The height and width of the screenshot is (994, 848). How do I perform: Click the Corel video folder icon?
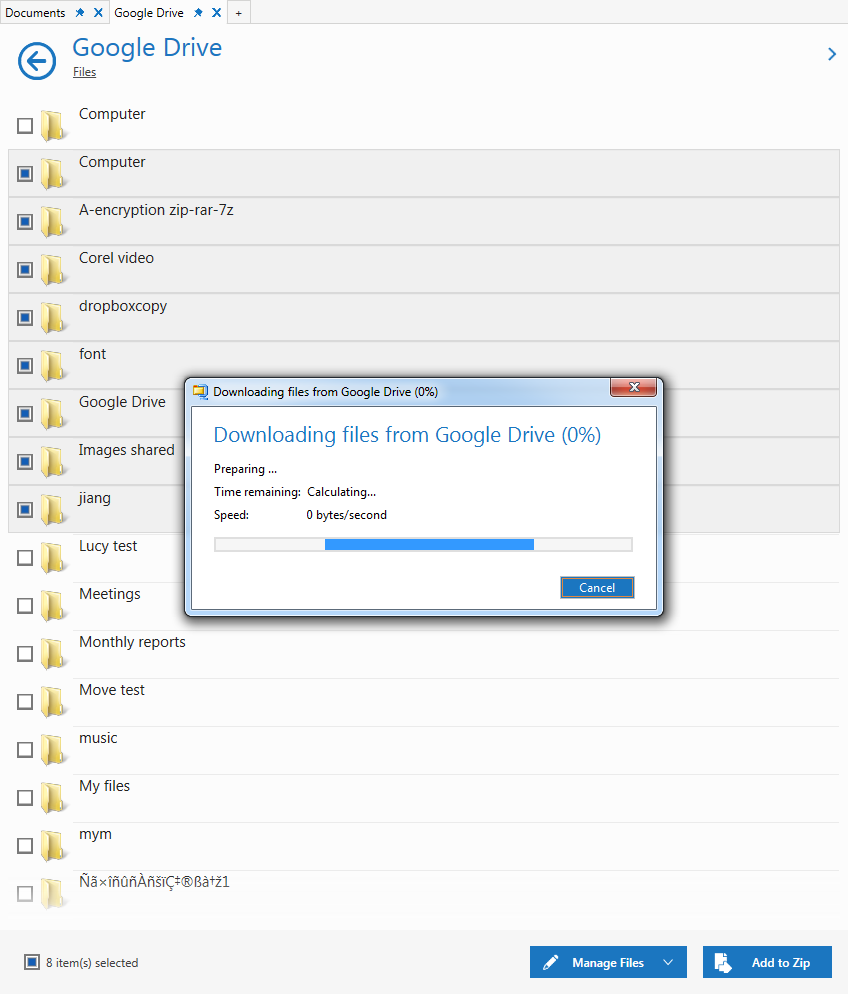(54, 269)
